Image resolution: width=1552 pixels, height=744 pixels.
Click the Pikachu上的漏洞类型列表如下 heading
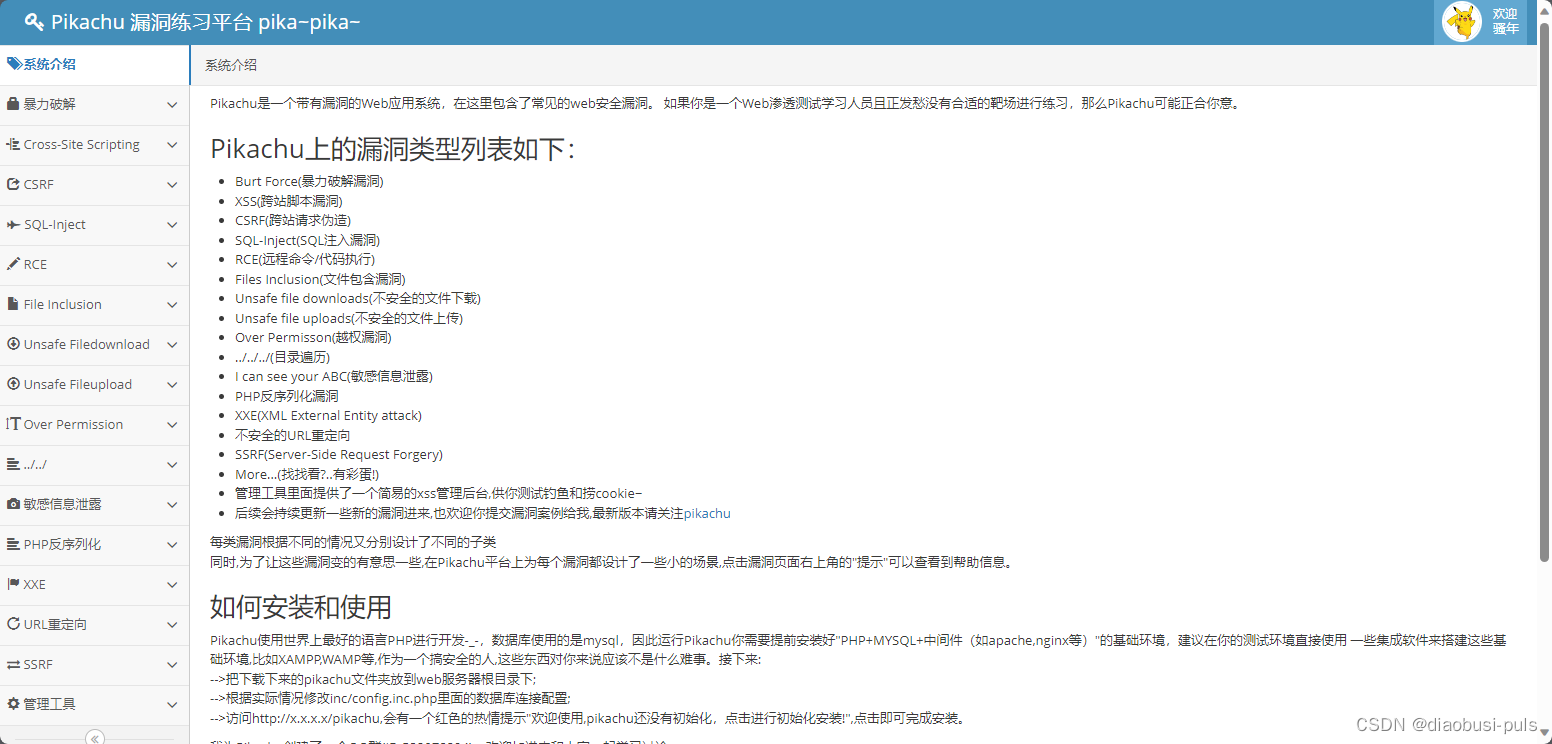point(393,148)
